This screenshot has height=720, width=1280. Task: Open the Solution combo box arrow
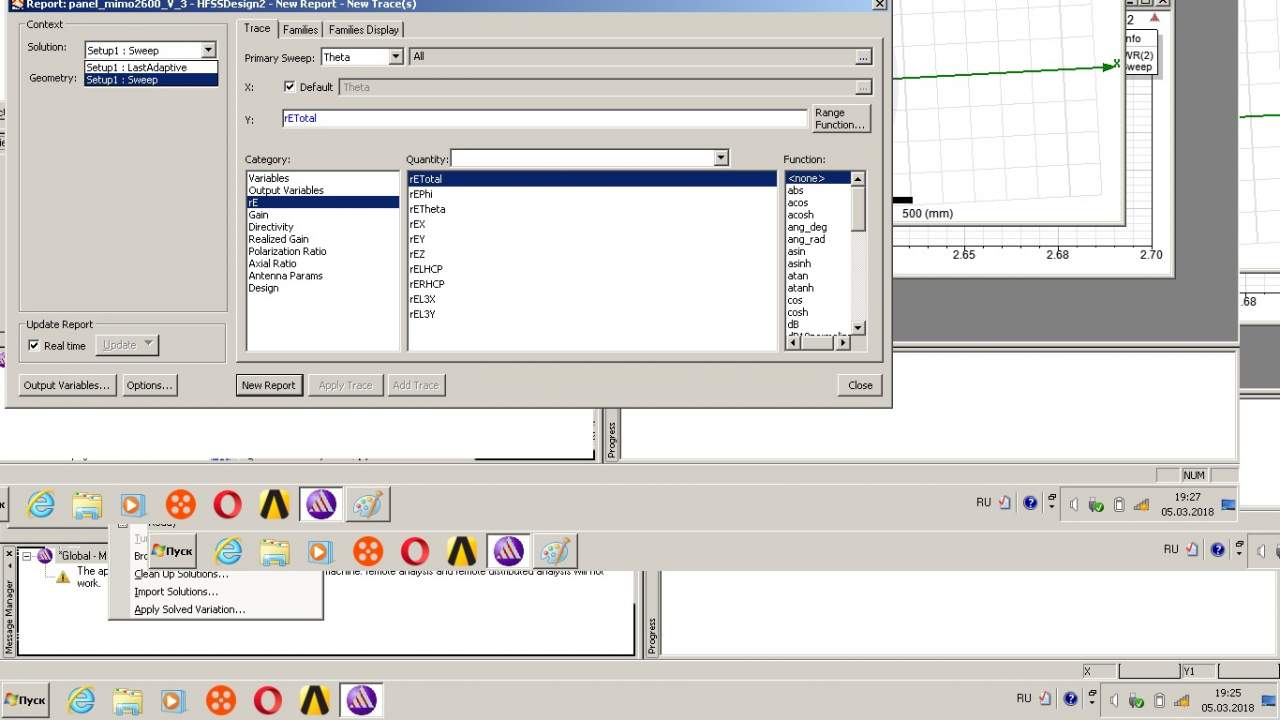tap(208, 50)
